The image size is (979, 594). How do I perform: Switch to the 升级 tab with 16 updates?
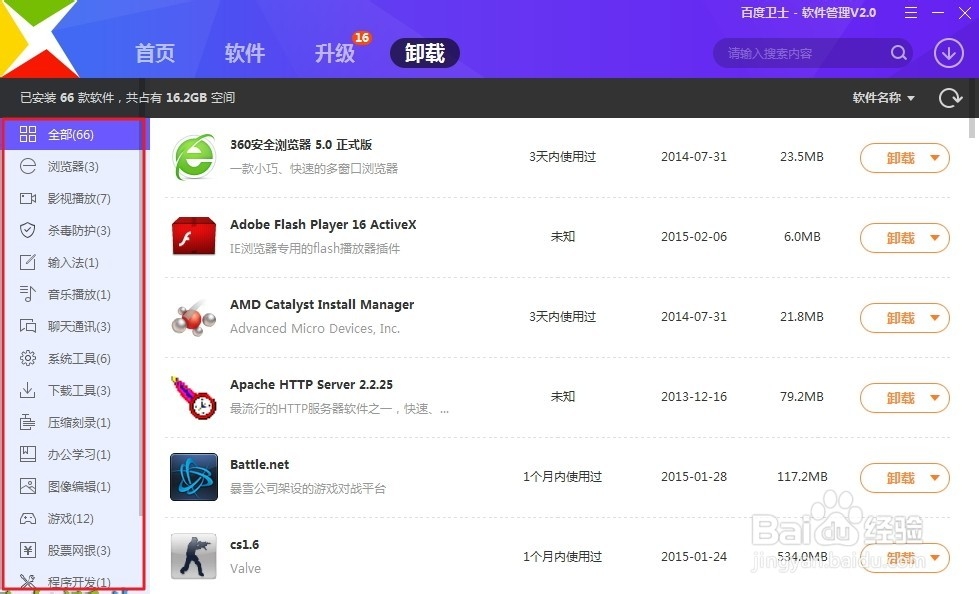point(335,53)
